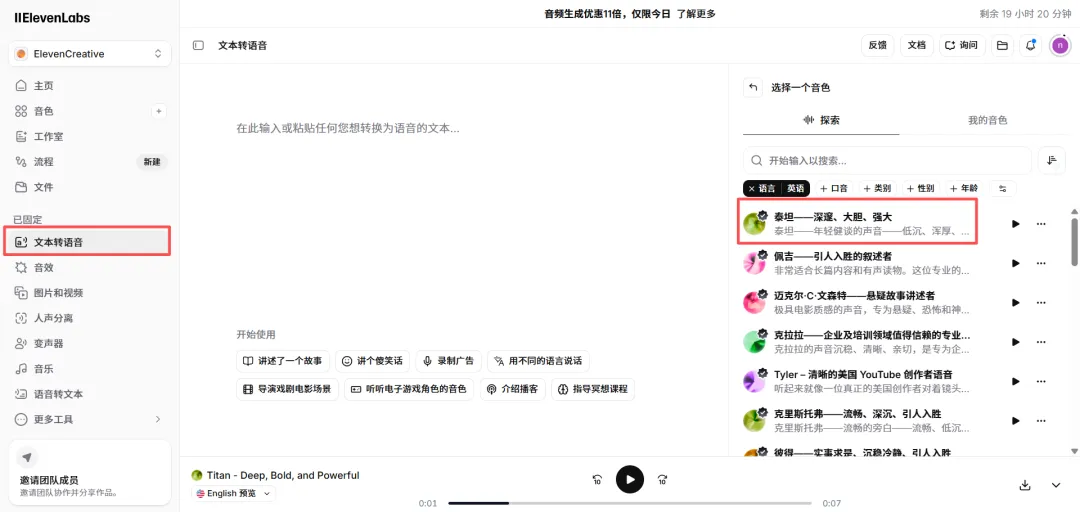This screenshot has height=512, width=1080.
Task: Click the 反馈 feedback button
Action: 878,45
